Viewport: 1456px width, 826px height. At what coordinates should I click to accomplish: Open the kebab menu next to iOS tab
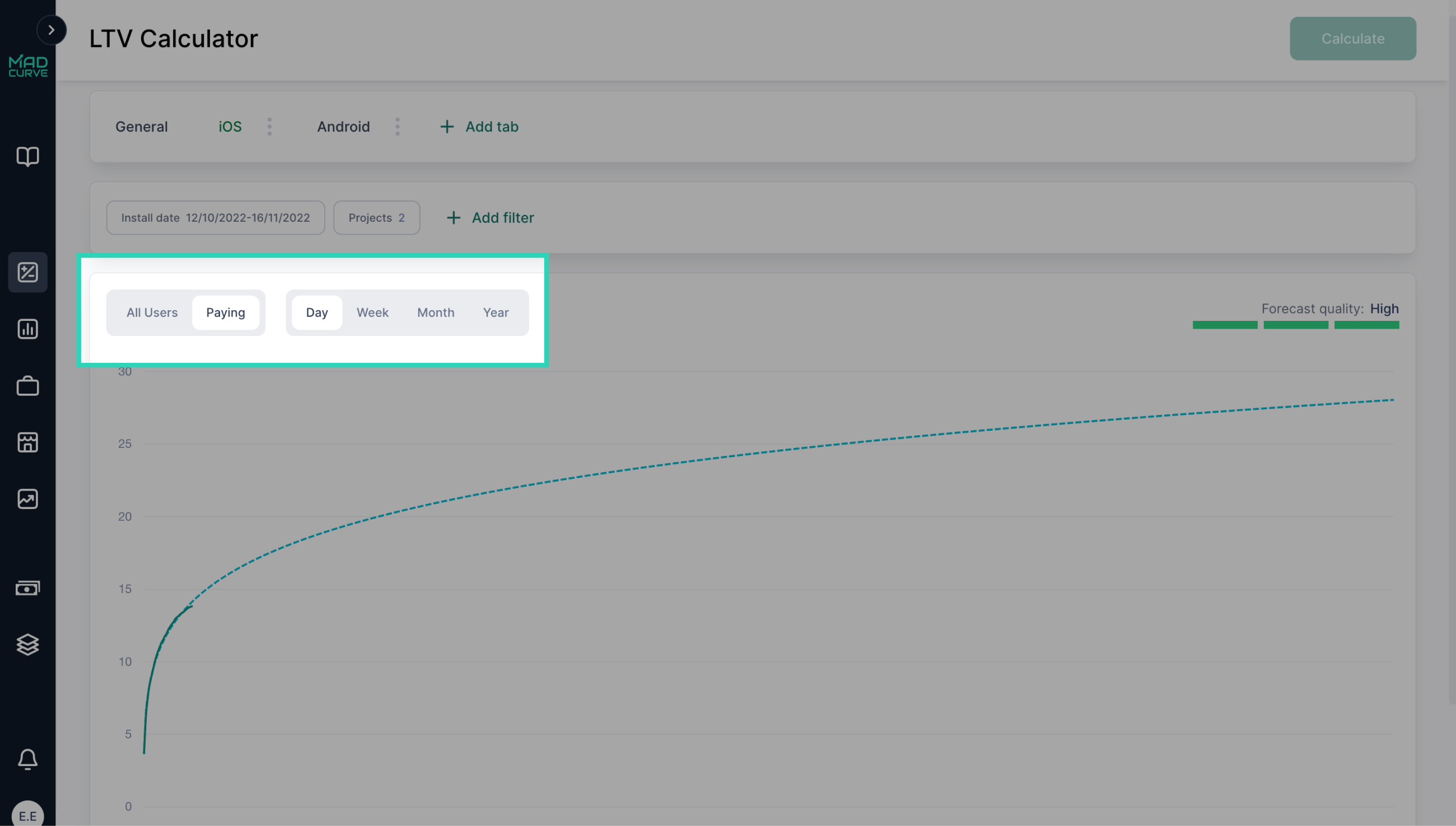269,127
